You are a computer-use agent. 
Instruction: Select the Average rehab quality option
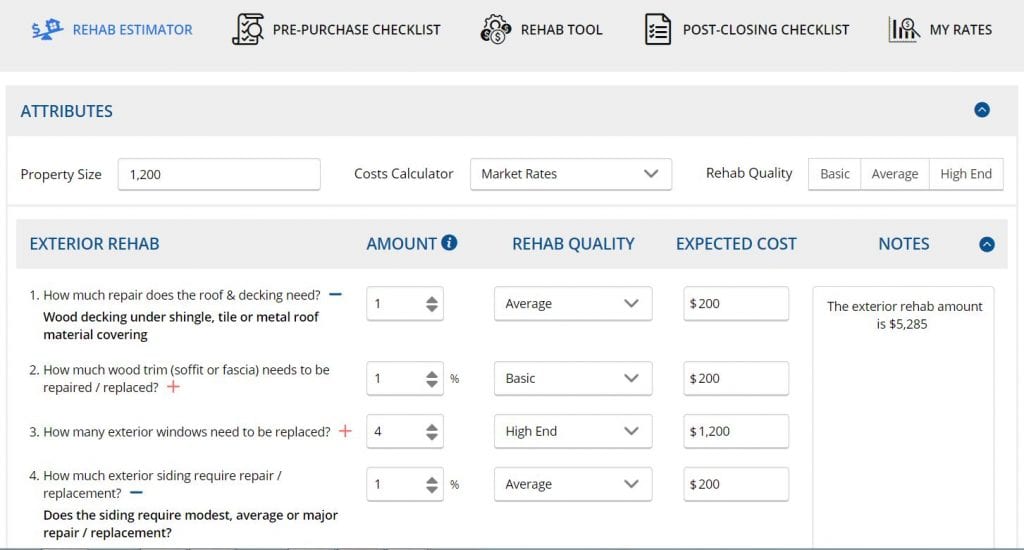point(894,174)
